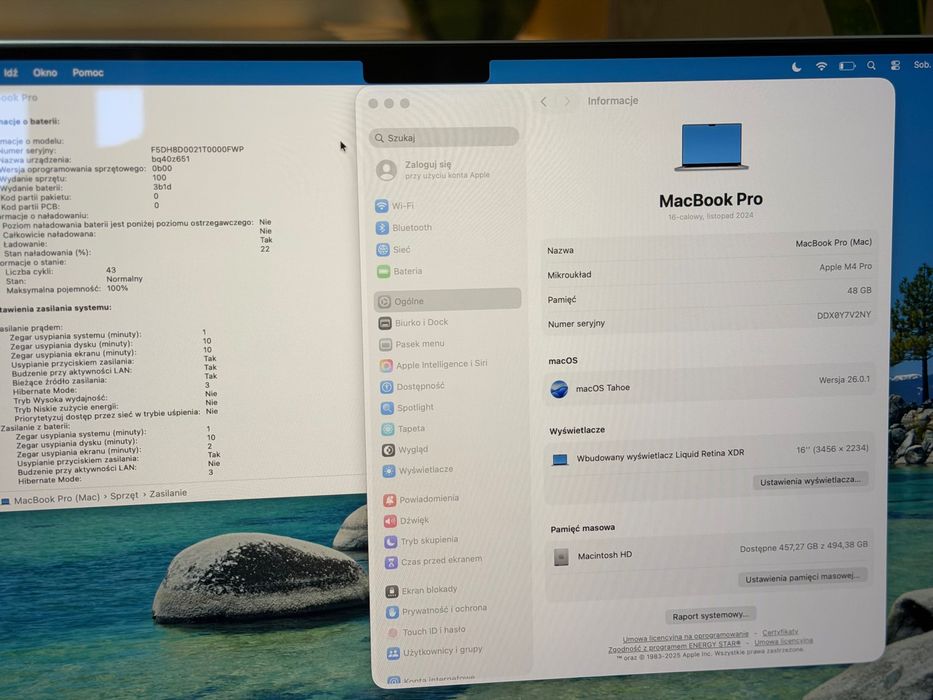Click the forward chevron next to Informacje
This screenshot has width=933, height=700.
(567, 102)
